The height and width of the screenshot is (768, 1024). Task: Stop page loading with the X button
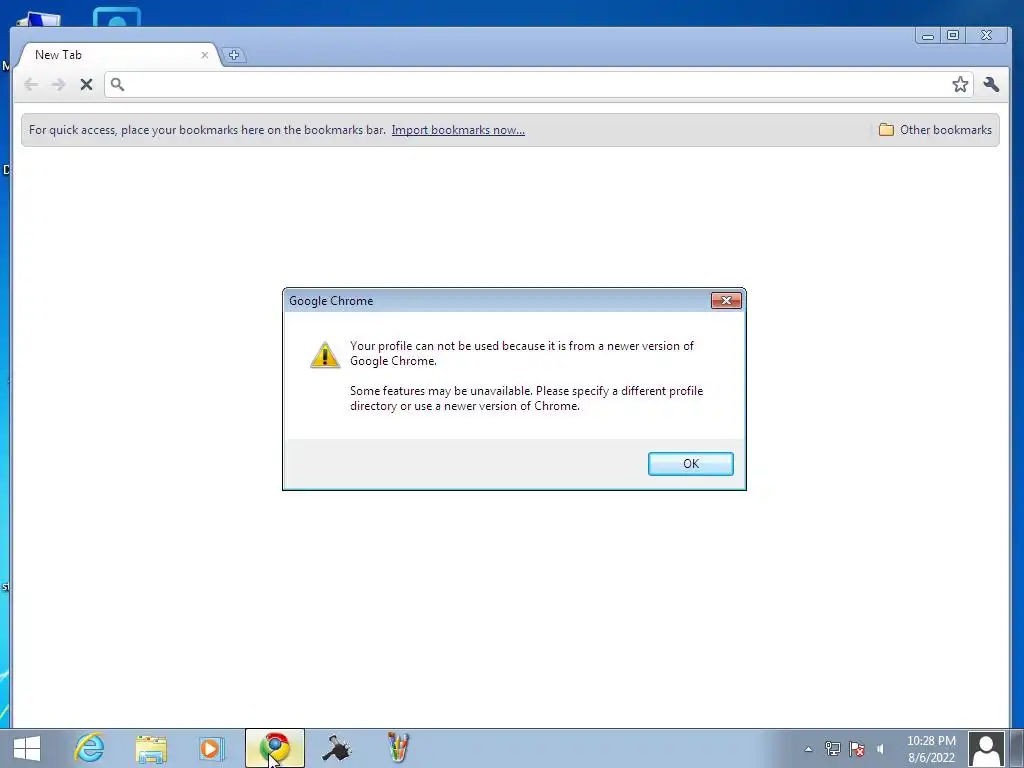click(x=86, y=84)
